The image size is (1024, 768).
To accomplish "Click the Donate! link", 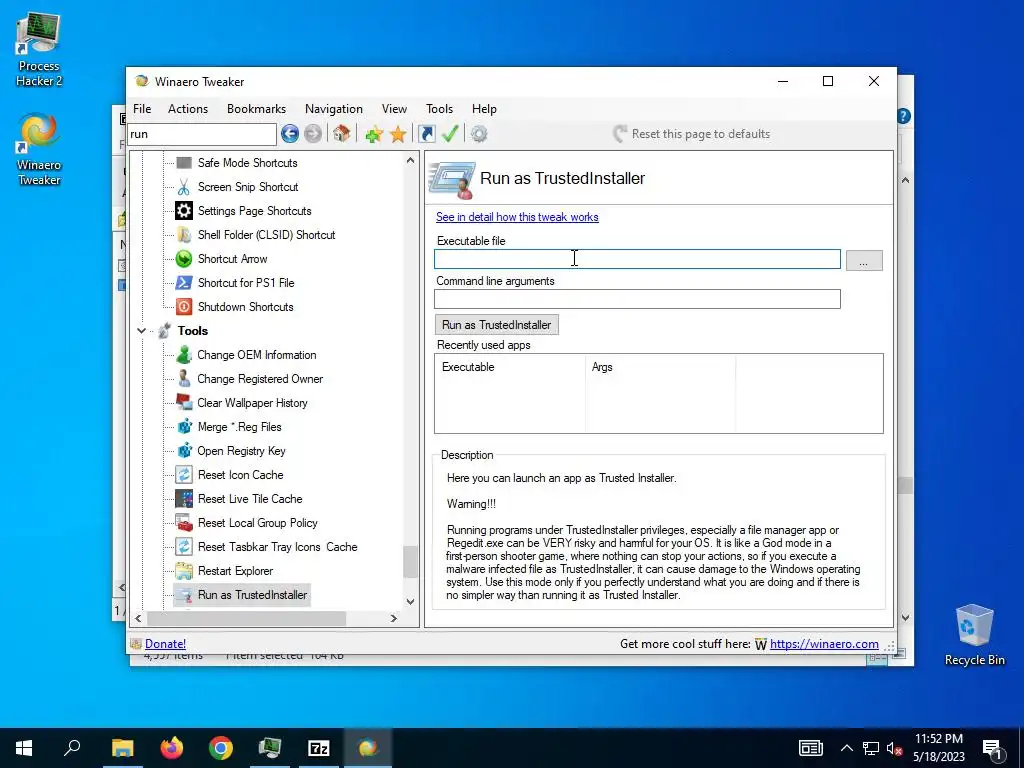I will pos(165,644).
